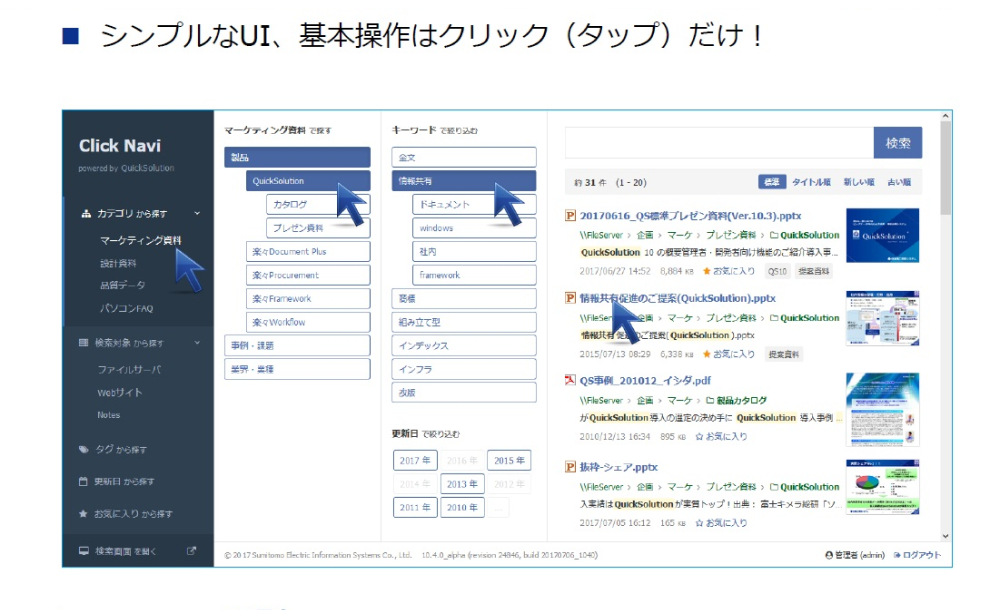The height and width of the screenshot is (610, 1000).
Task: Click PDF icon of QS事例_201012_イシダ.pdf
Action: coord(570,380)
